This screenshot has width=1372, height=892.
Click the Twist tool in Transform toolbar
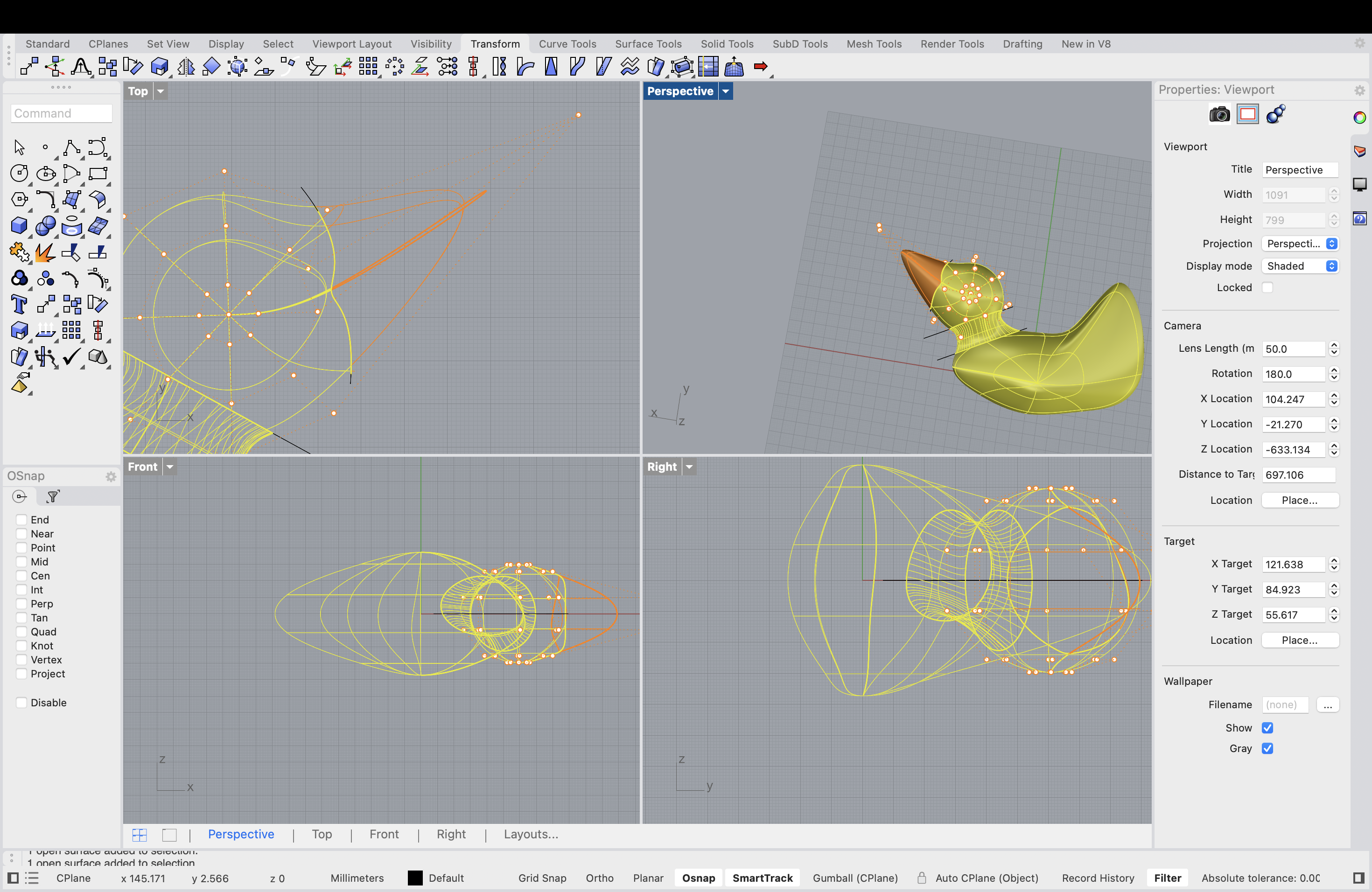[x=499, y=67]
